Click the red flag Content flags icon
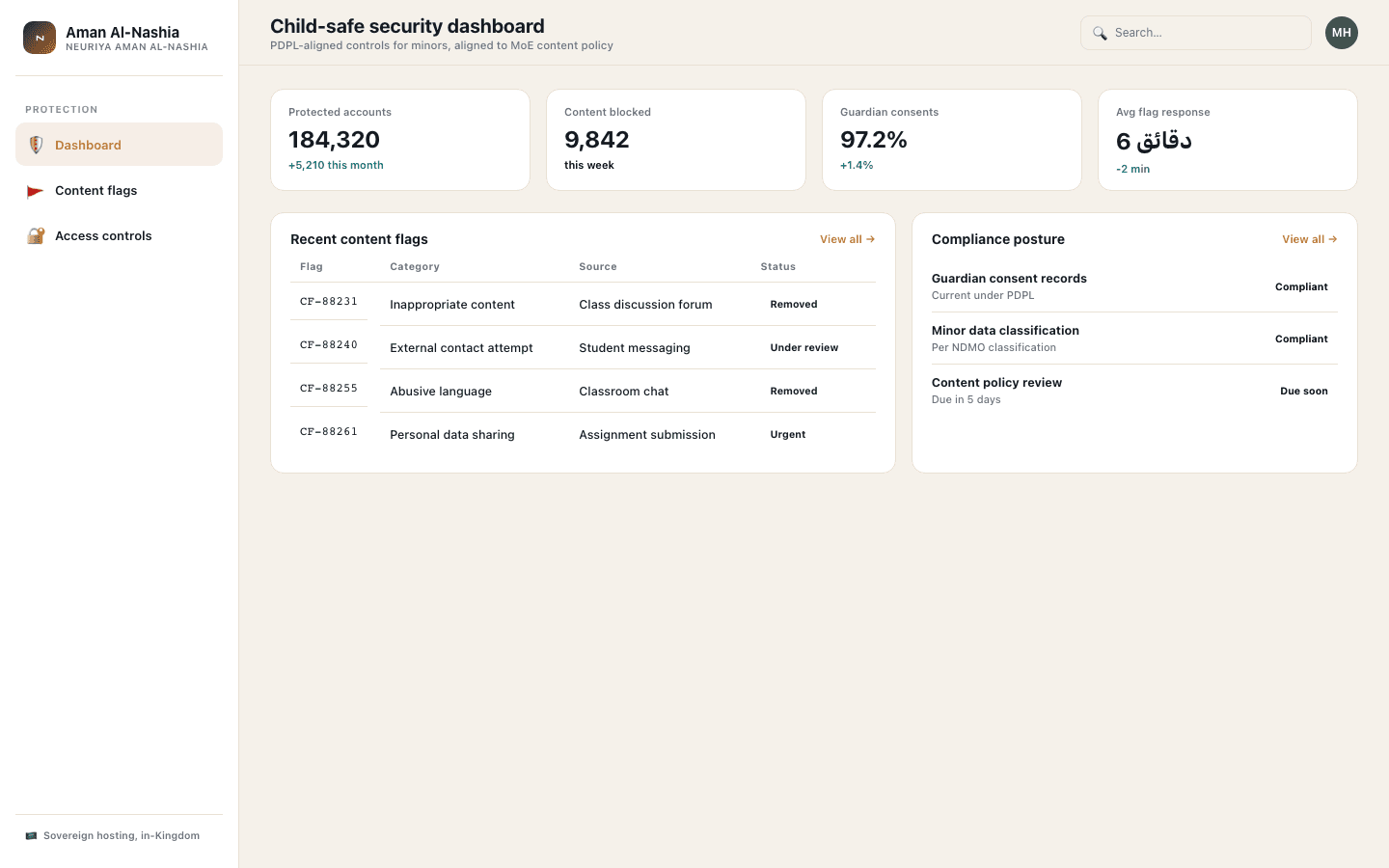 pos(36,191)
